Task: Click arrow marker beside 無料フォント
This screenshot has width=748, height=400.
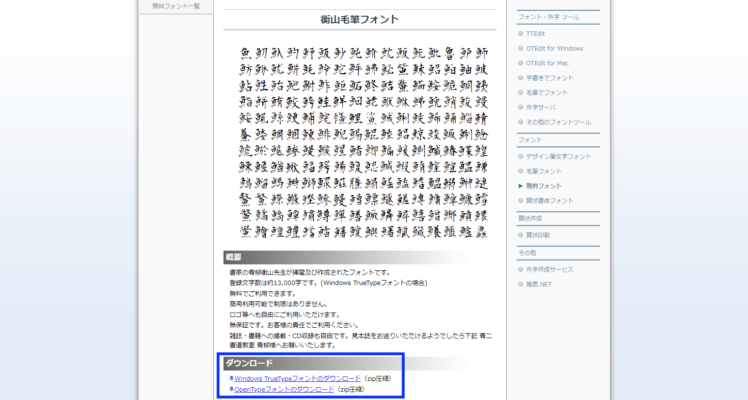Action: pyautogui.click(x=521, y=186)
